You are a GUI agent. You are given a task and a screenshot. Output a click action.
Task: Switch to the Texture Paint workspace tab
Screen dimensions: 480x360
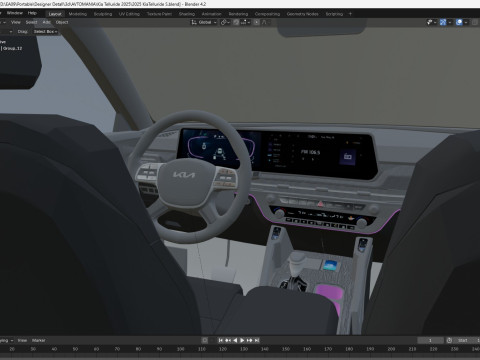coord(159,14)
